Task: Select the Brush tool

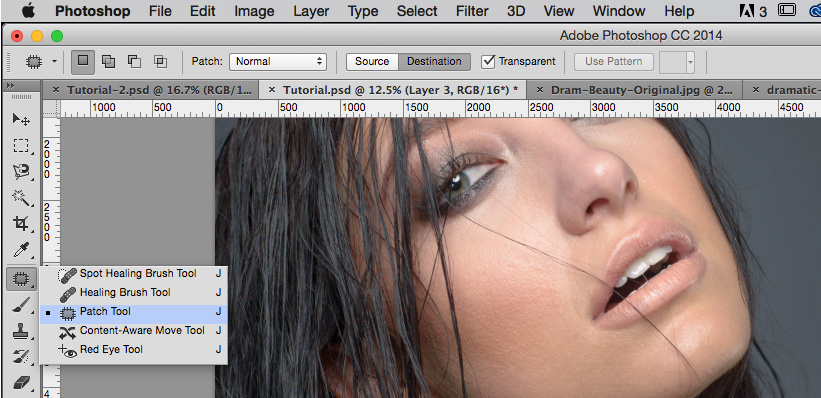Action: pyautogui.click(x=21, y=305)
